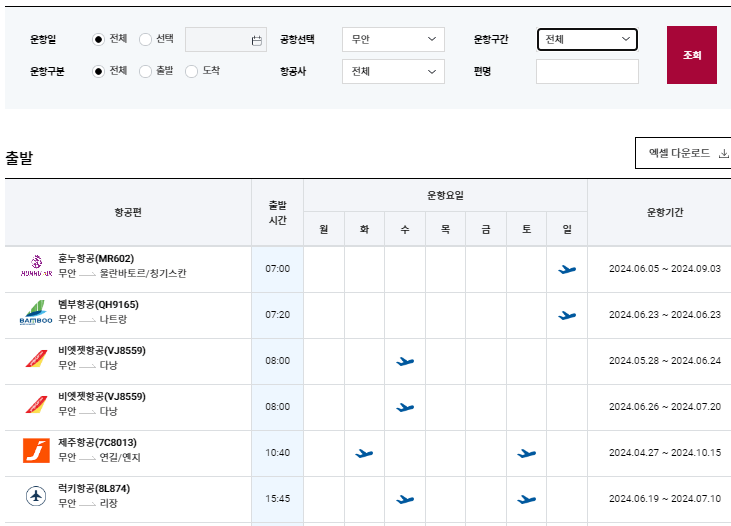Click the 월 weekday header
Image resolution: width=731 pixels, height=526 pixels.
coord(324,229)
